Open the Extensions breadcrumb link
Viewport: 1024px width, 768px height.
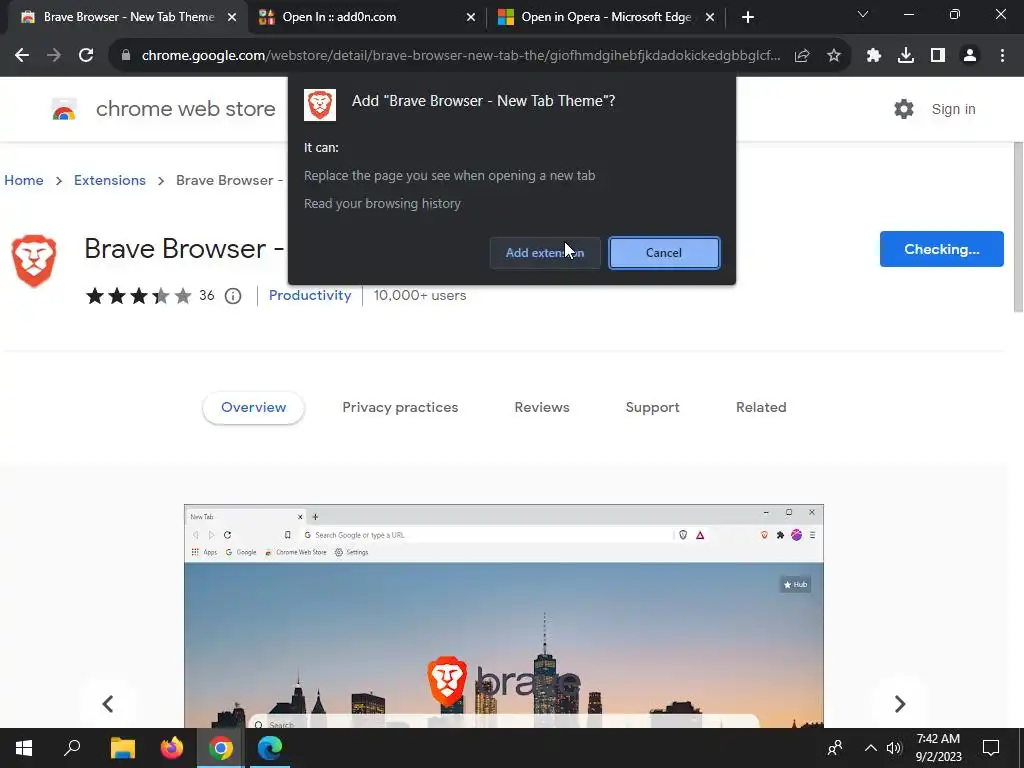110,180
